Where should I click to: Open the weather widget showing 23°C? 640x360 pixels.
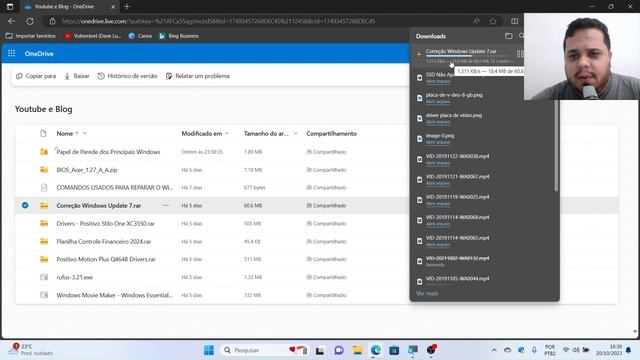(32, 350)
